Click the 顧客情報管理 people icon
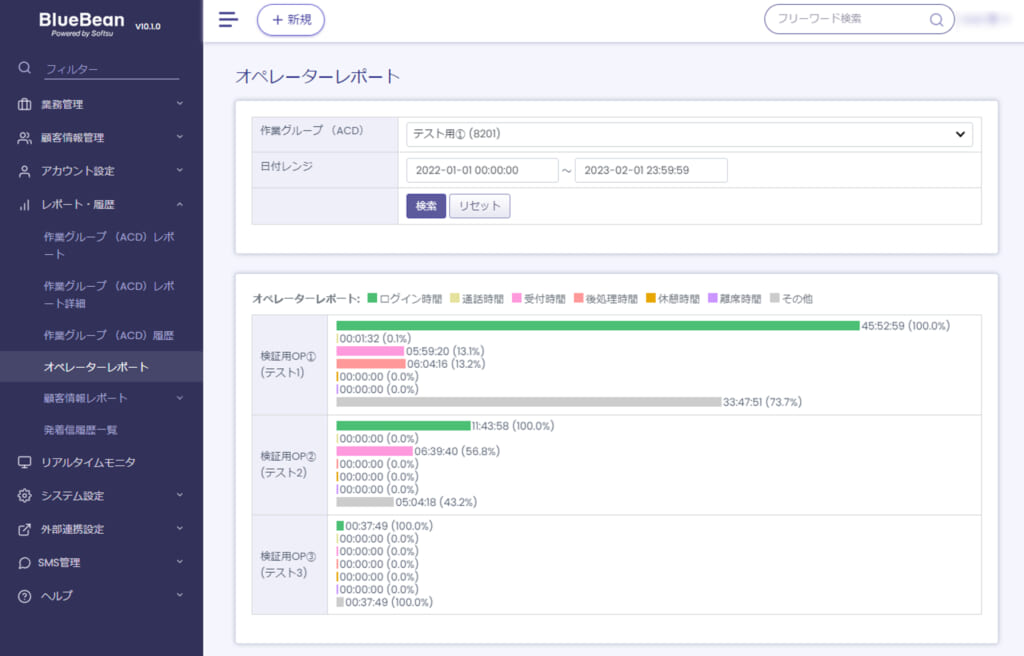The width and height of the screenshot is (1024, 656). (25, 137)
